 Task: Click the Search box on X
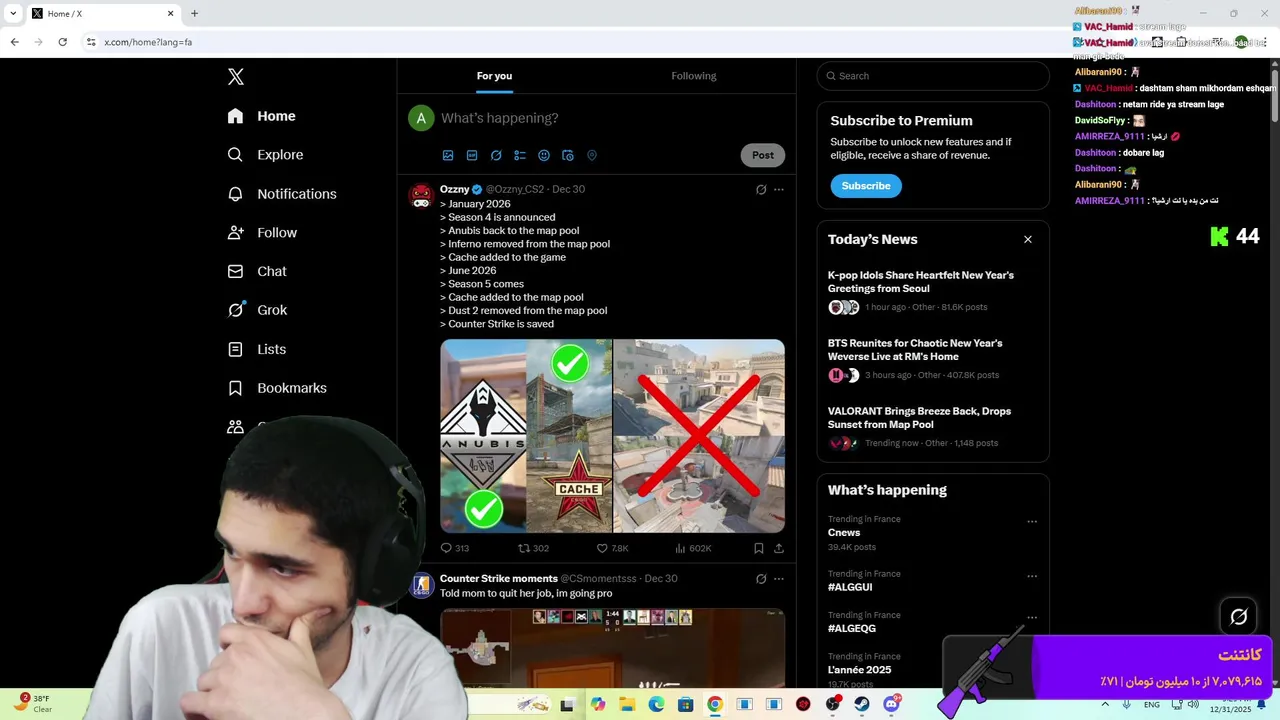(x=933, y=76)
